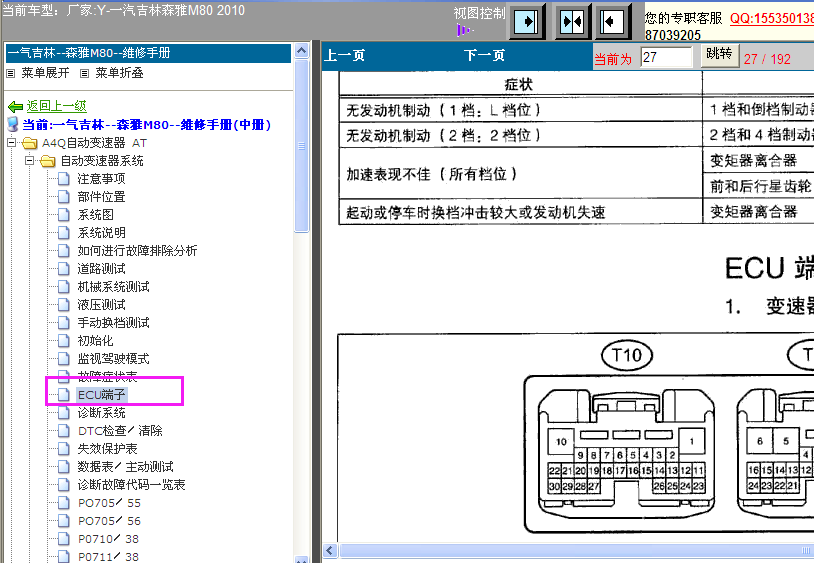The height and width of the screenshot is (563, 814).
Task: Click 菜单折叠 to collapse menu
Action: tap(119, 73)
